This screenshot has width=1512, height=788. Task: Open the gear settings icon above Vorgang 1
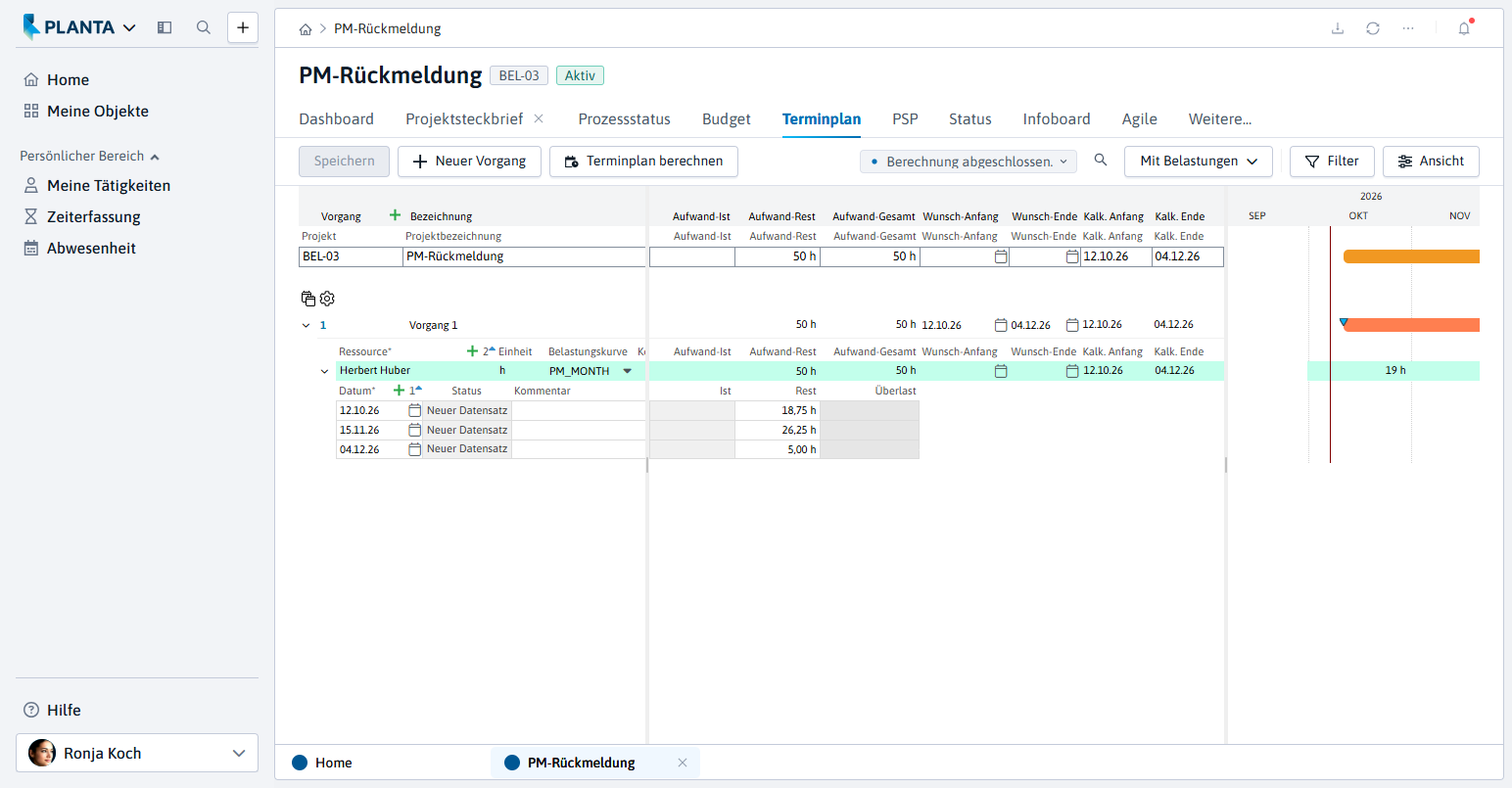(327, 299)
